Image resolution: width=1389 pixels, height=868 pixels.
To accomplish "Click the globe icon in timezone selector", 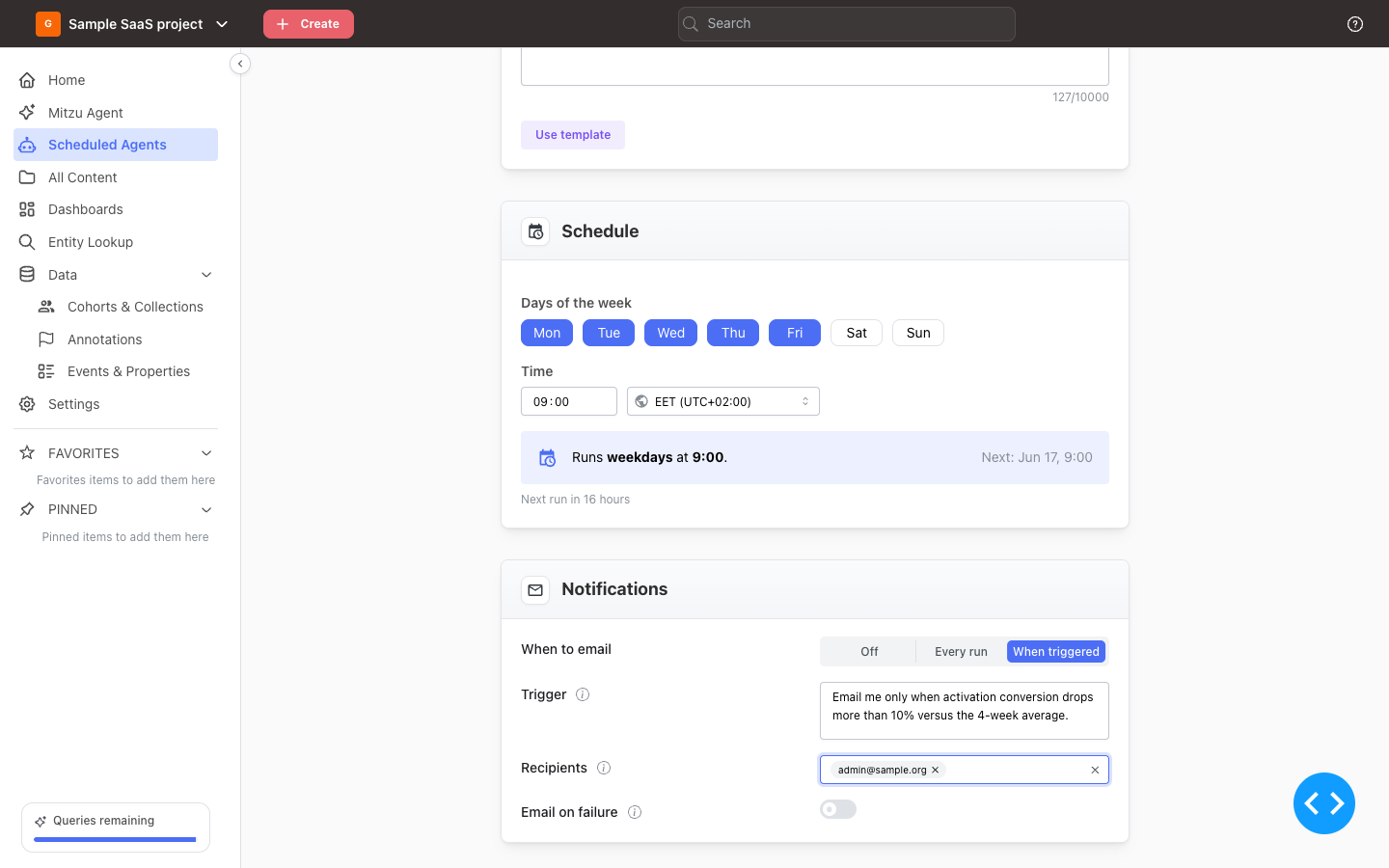I will 641,401.
